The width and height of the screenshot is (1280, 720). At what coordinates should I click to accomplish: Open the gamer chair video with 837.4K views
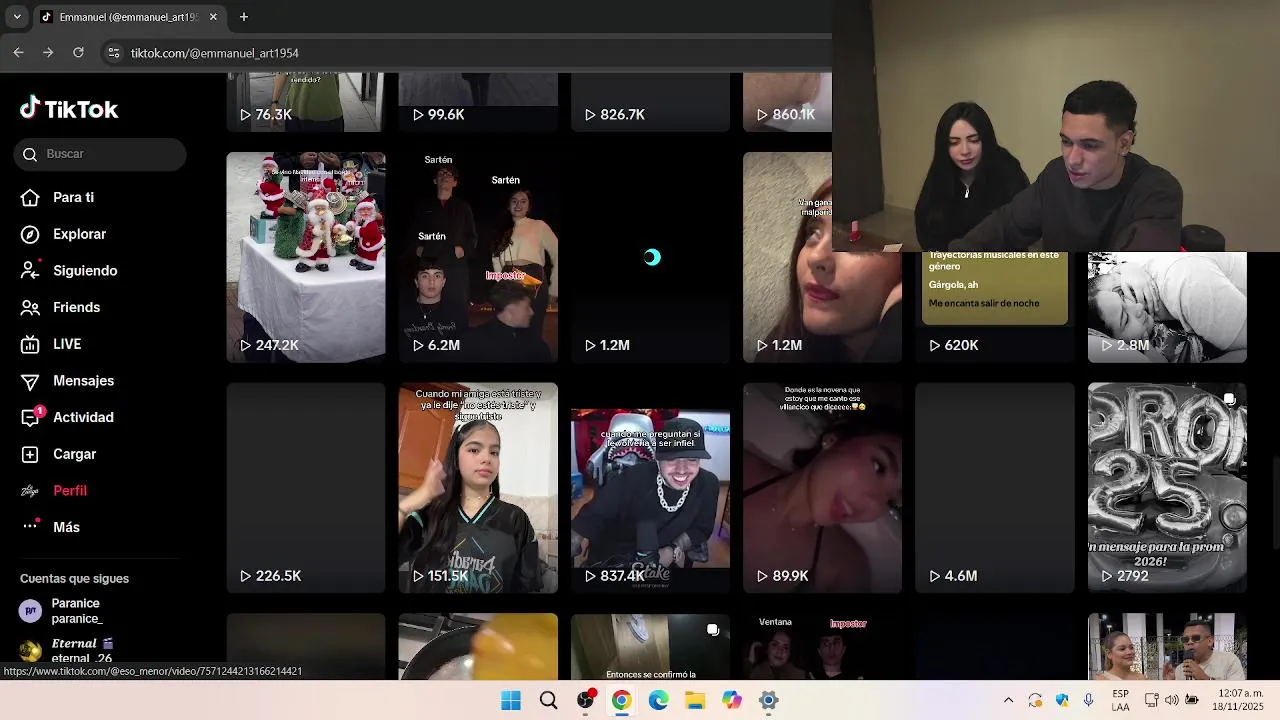click(650, 488)
